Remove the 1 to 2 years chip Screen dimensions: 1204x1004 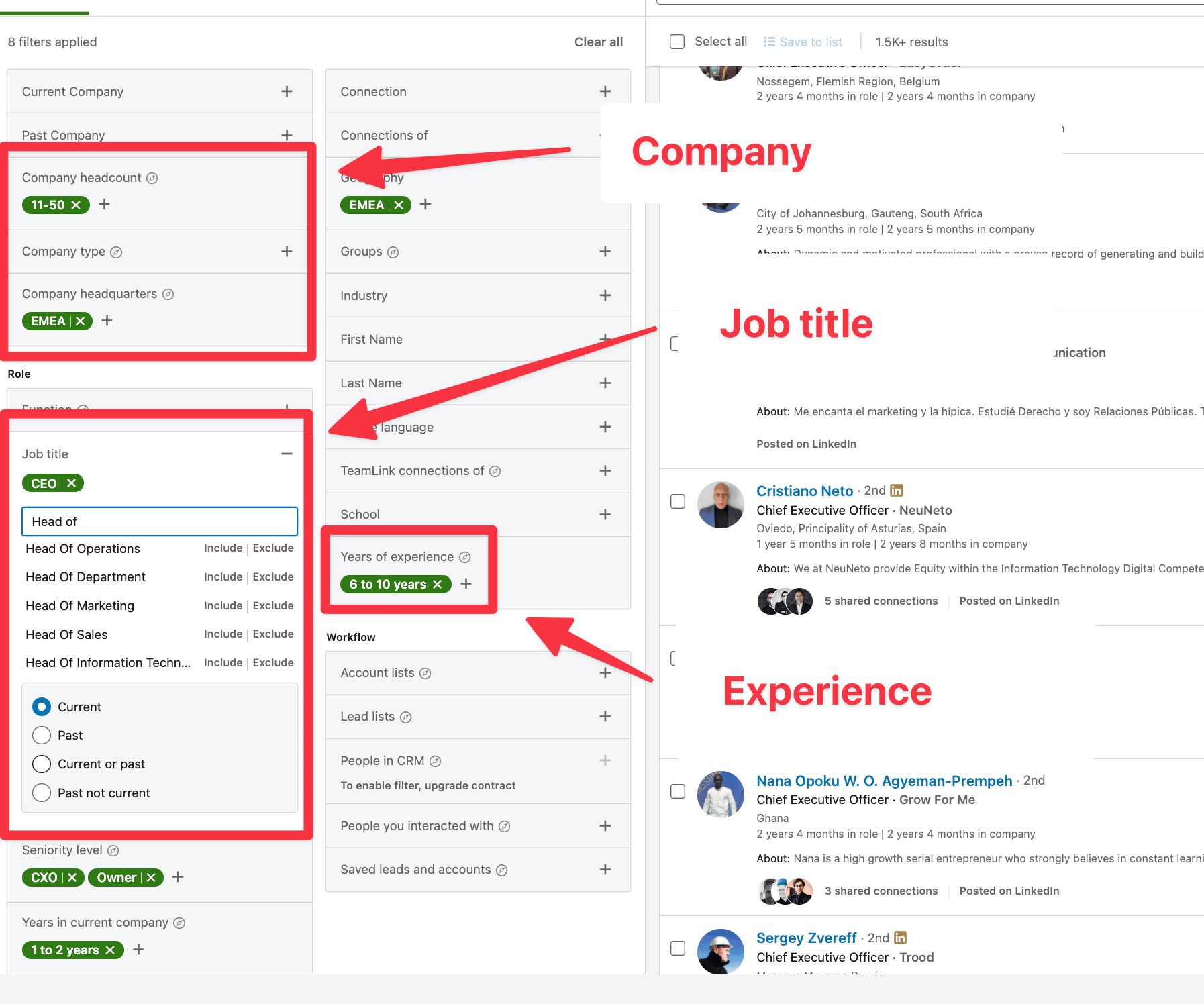[111, 950]
